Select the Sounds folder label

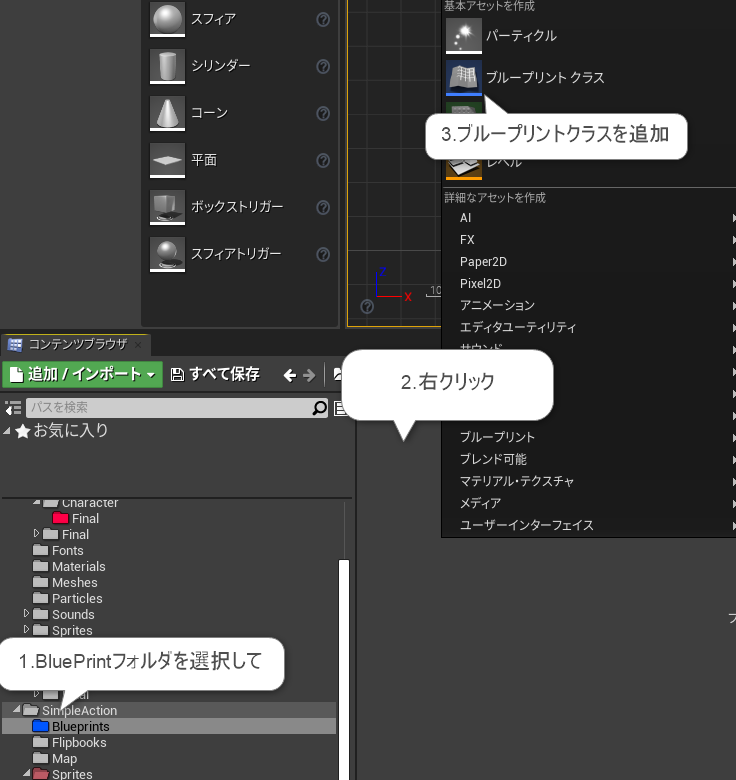point(73,614)
